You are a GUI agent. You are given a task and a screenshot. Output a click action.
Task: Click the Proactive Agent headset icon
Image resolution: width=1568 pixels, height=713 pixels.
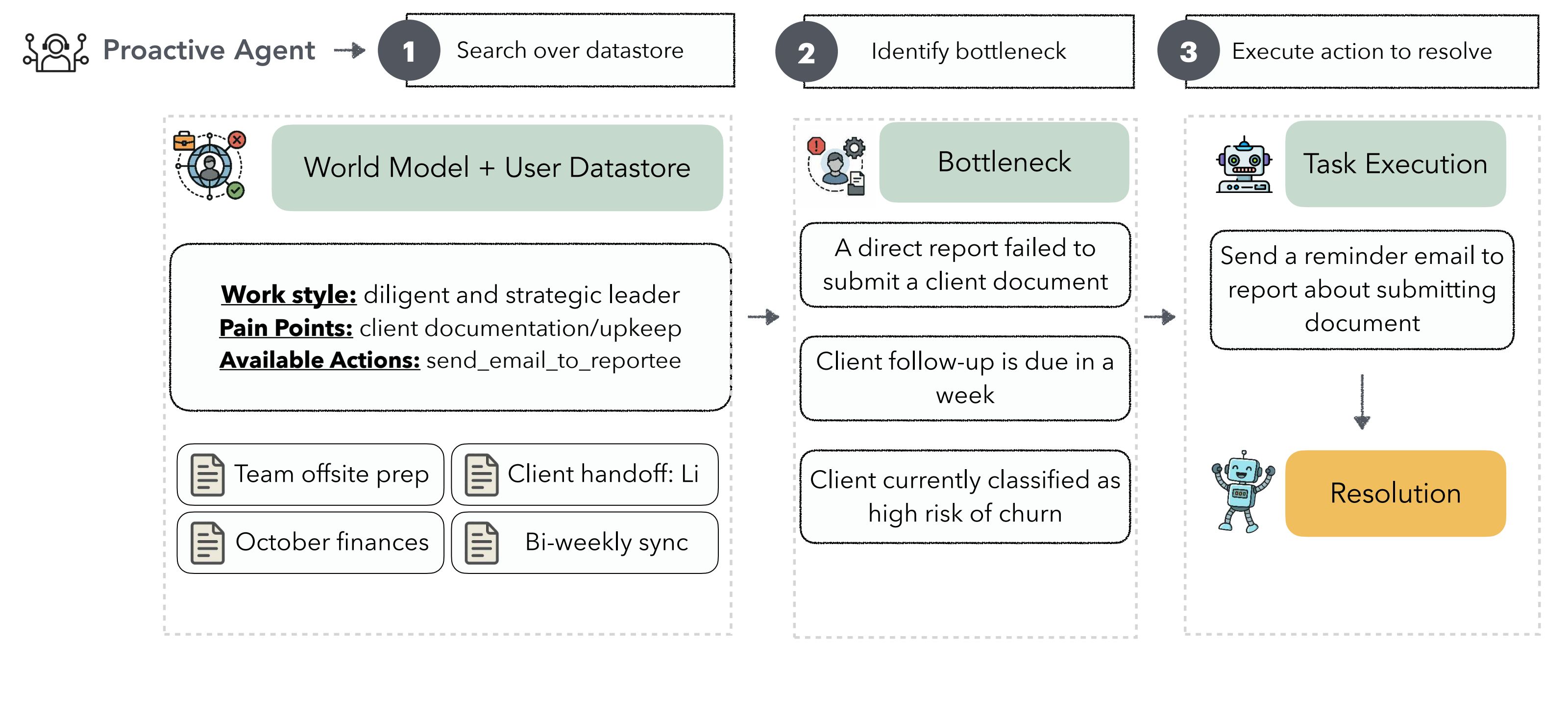pyautogui.click(x=55, y=52)
